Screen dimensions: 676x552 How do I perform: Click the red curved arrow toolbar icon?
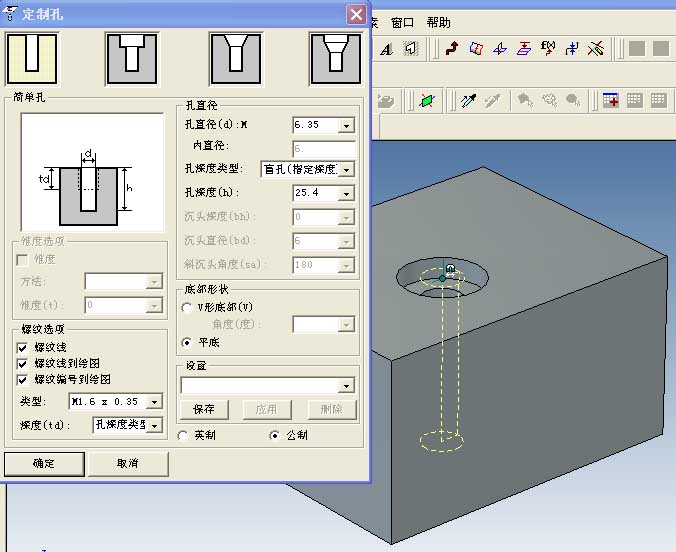[452, 48]
